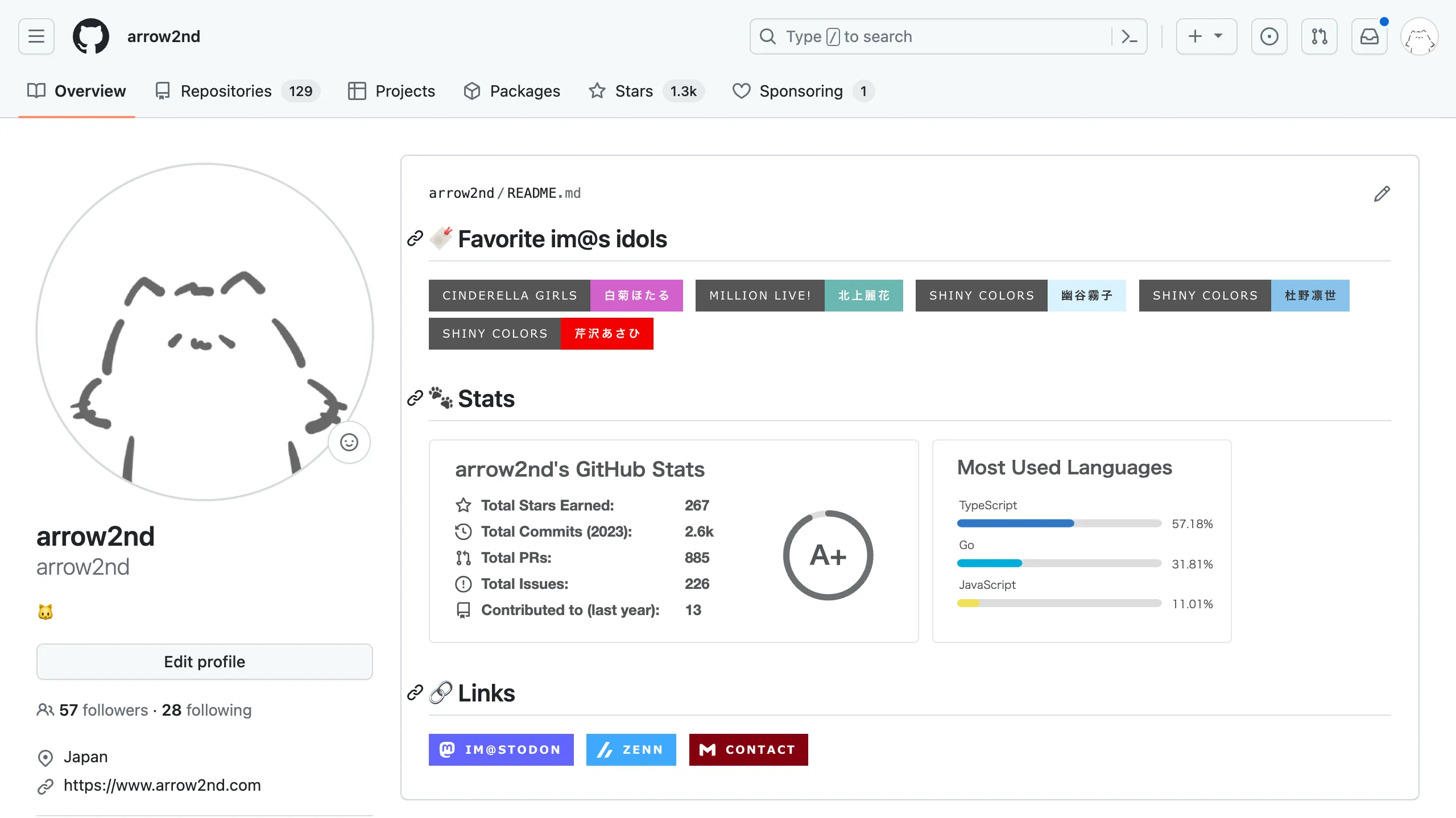Image resolution: width=1456 pixels, height=818 pixels.
Task: Click the GitHub Octocat logo
Action: pos(91,36)
